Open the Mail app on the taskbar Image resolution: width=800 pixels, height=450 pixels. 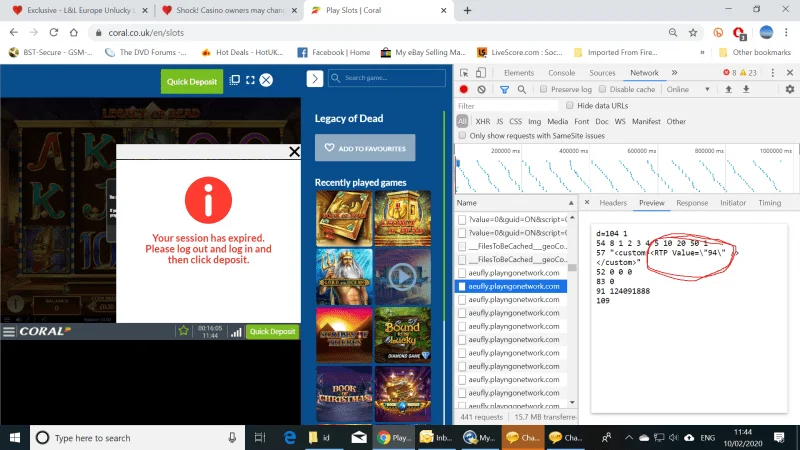(359, 438)
